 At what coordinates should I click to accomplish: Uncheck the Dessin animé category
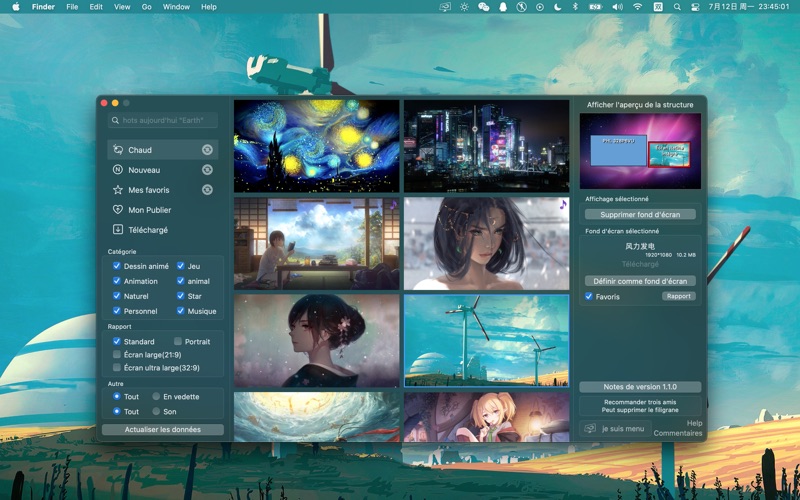(117, 266)
